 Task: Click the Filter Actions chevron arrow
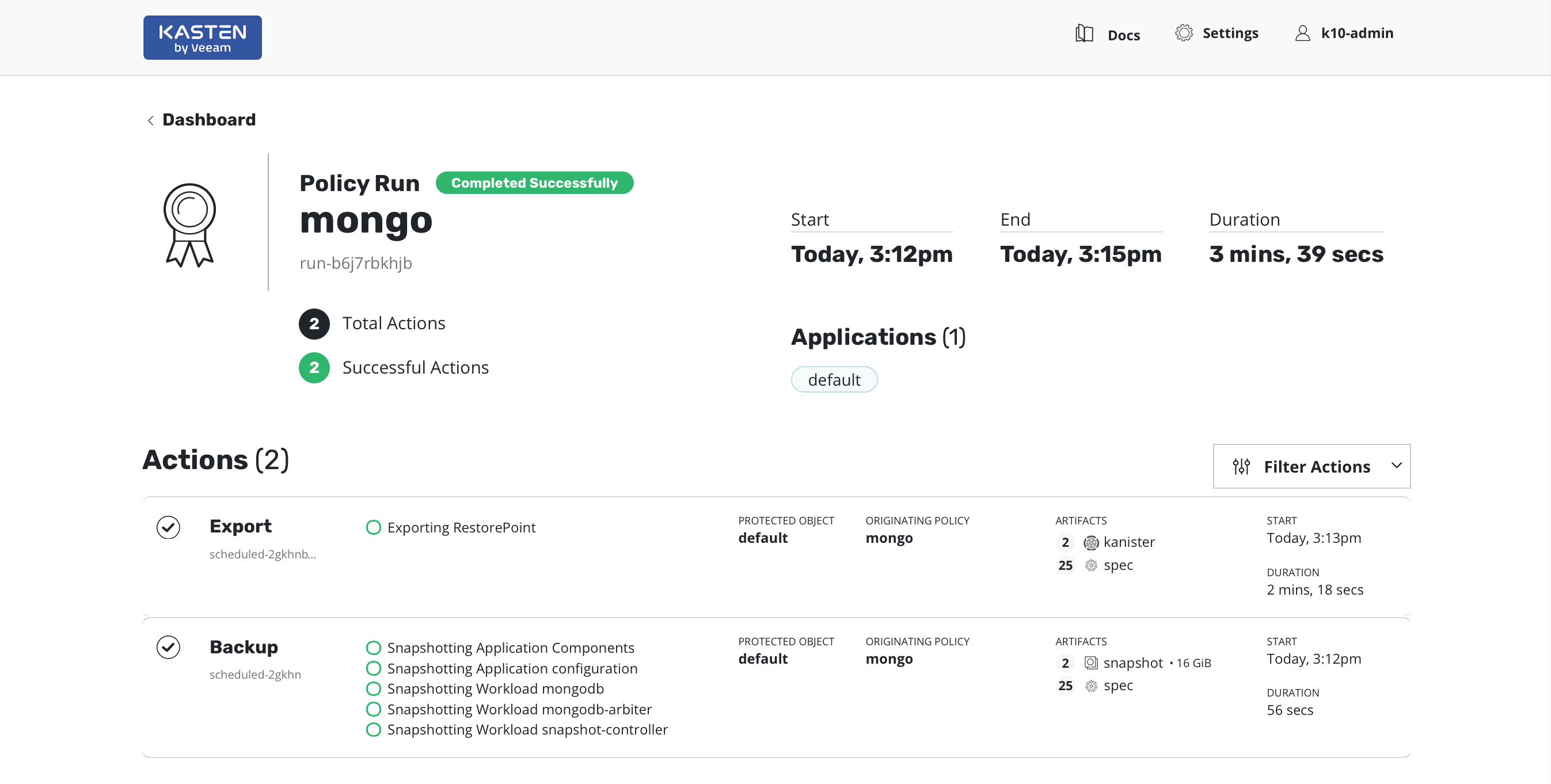coord(1396,466)
